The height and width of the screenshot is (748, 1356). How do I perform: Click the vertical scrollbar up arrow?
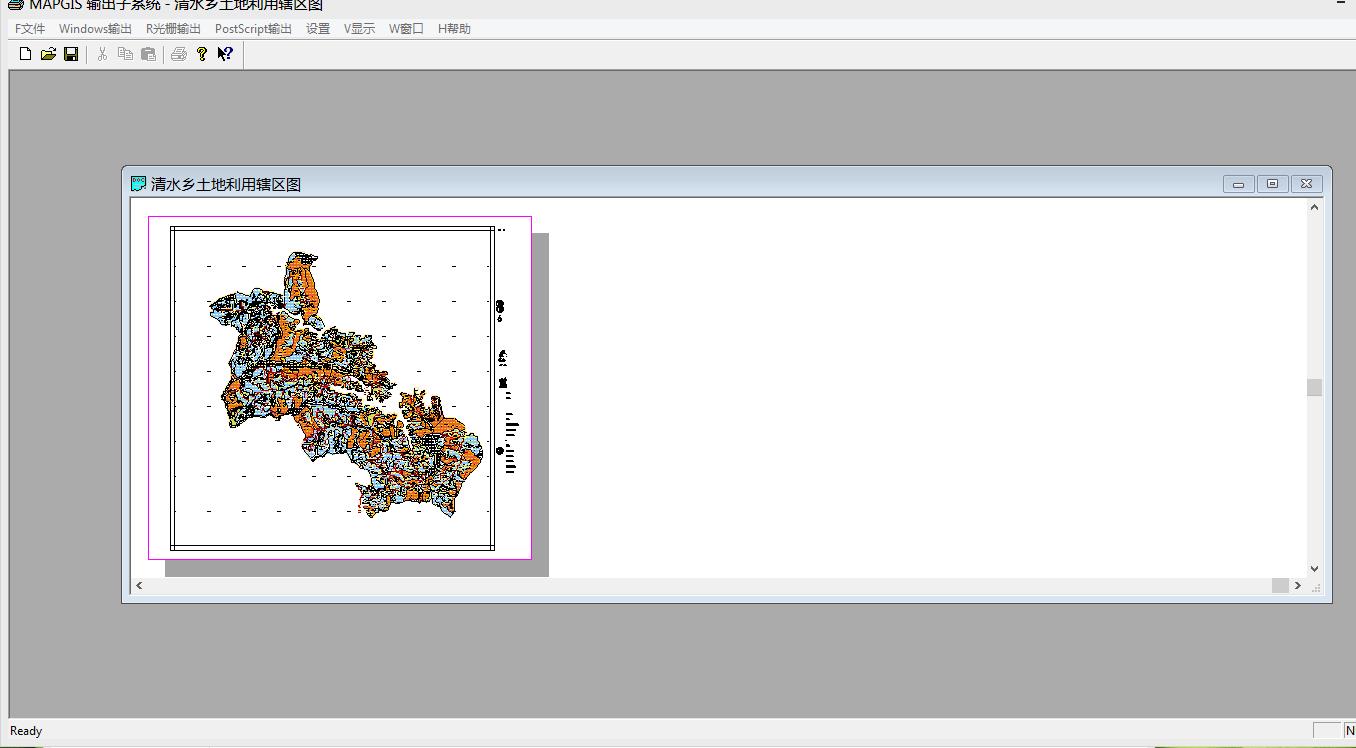click(1314, 207)
